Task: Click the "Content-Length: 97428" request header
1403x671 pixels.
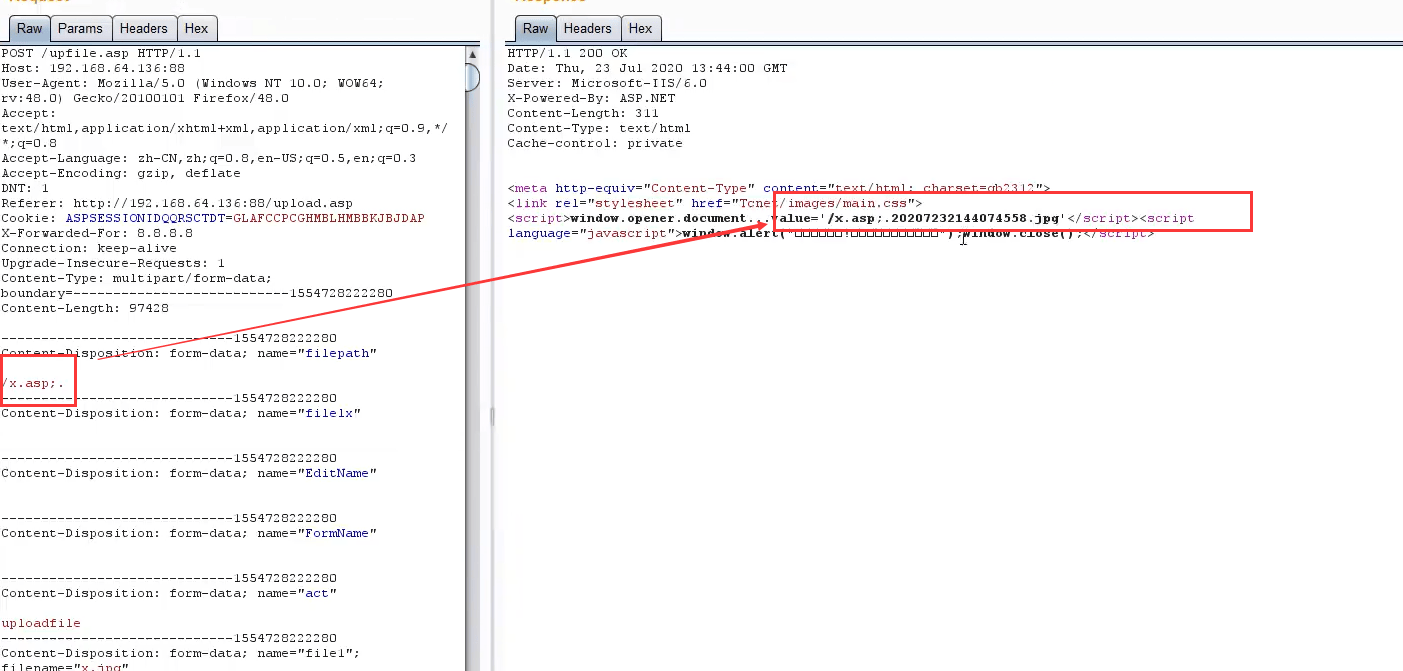Action: 85,308
